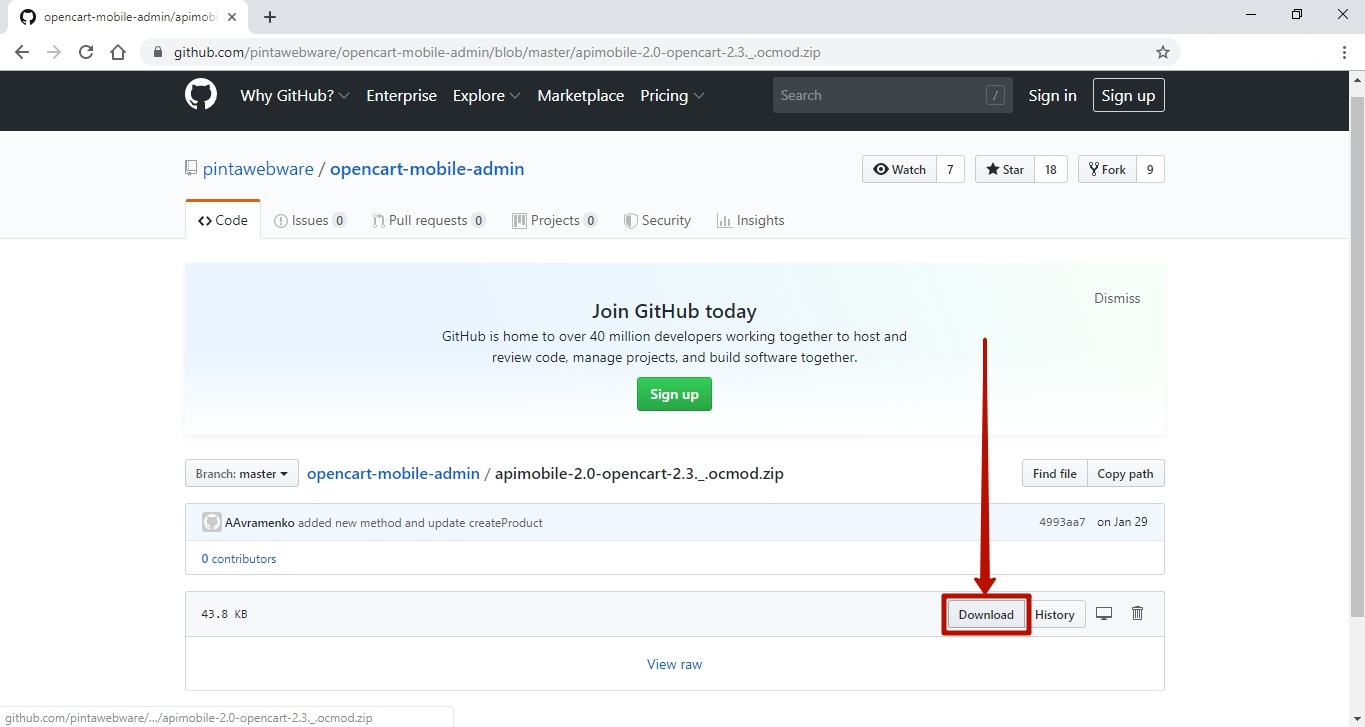The height and width of the screenshot is (727, 1365).
Task: Switch to the Issues tab
Action: click(x=310, y=221)
